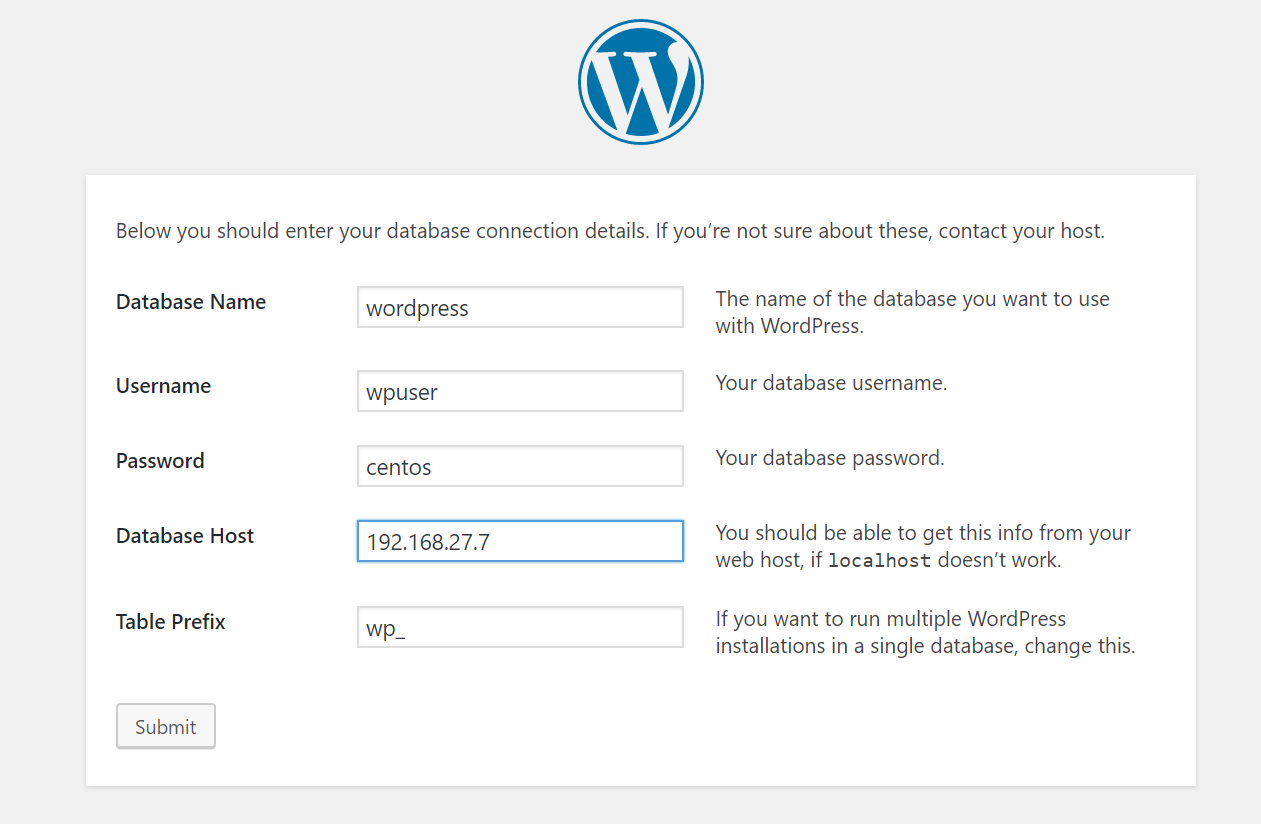Image resolution: width=1261 pixels, height=824 pixels.
Task: Click the WordPress logo
Action: pos(640,81)
